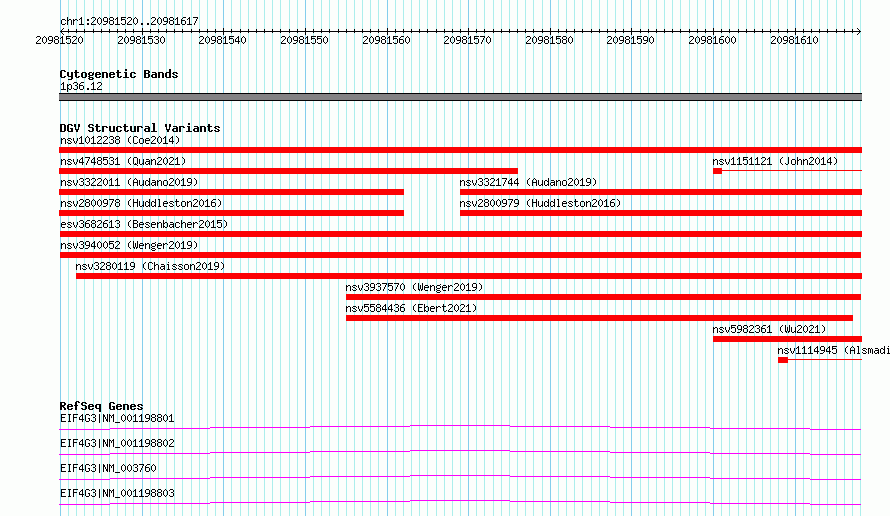Click the nsv1114945 small red block
The image size is (890, 516).
783,360
